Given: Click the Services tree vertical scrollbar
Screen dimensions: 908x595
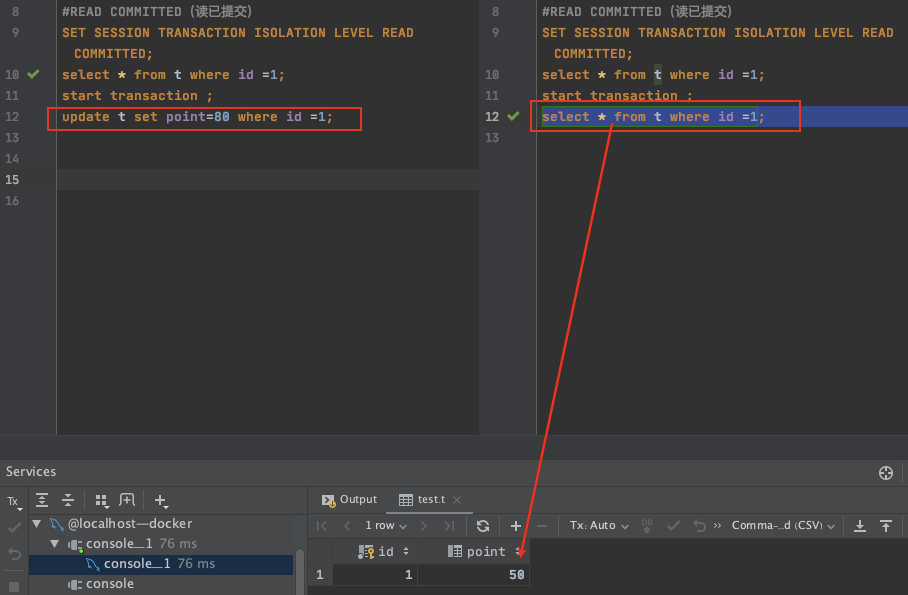Looking at the screenshot, I should coord(300,571).
